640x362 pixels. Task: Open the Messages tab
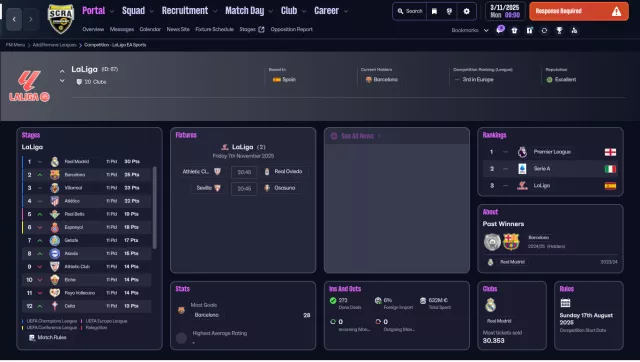[122, 29]
